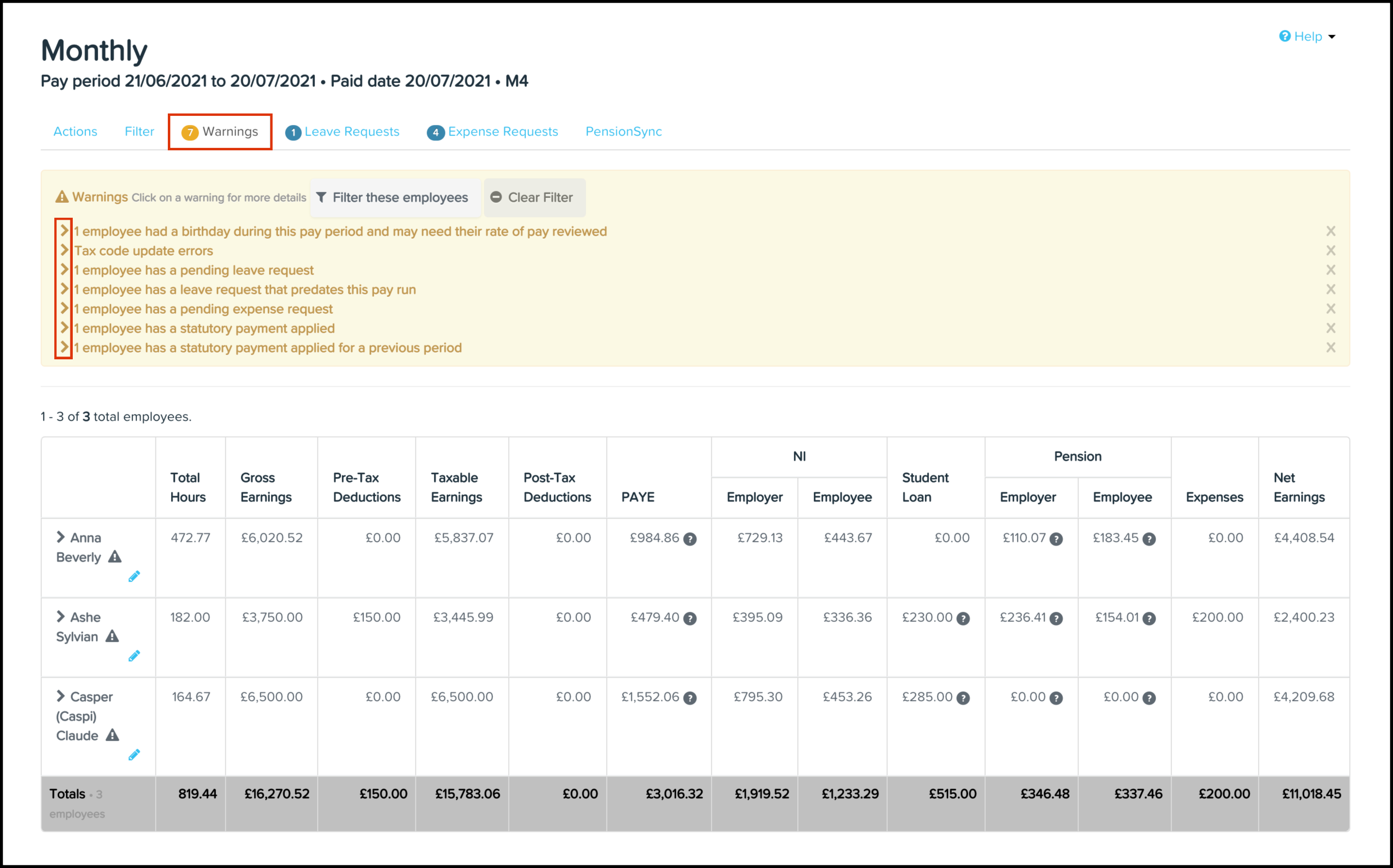Click Filter these employees button
The height and width of the screenshot is (868, 1393).
(393, 197)
